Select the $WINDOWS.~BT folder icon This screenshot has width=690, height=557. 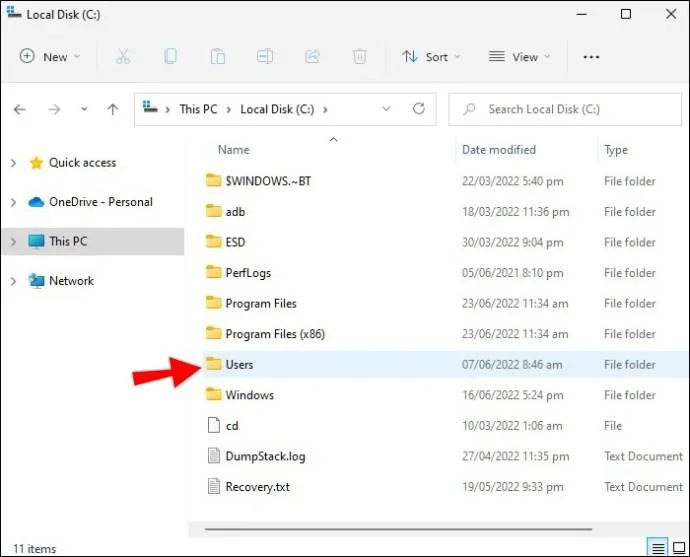[213, 180]
